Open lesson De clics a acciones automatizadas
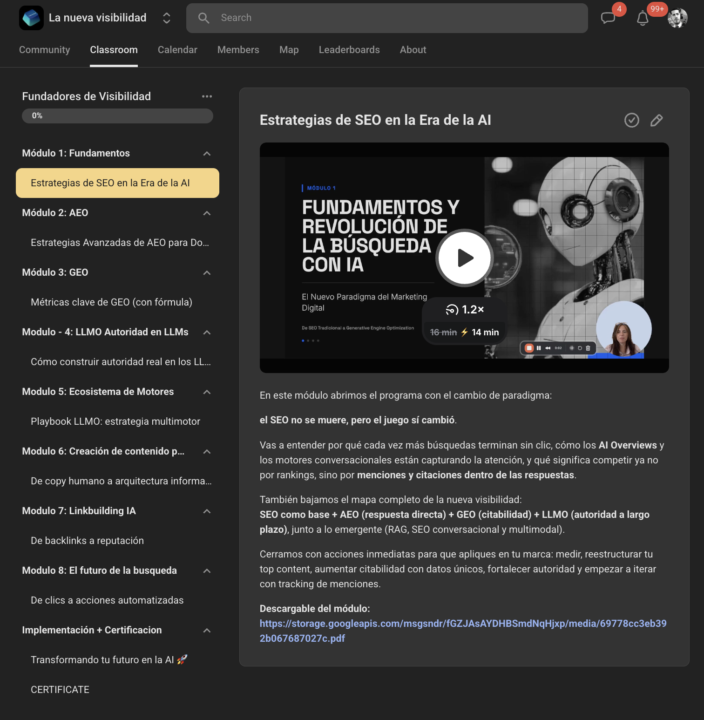The image size is (704, 720). pyautogui.click(x=107, y=600)
